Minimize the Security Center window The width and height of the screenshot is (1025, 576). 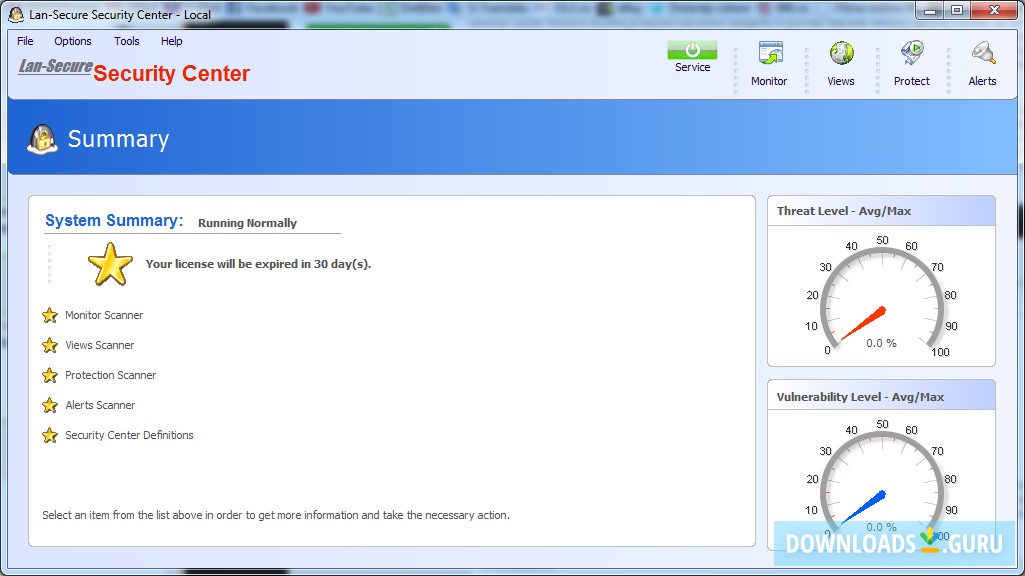(x=930, y=10)
